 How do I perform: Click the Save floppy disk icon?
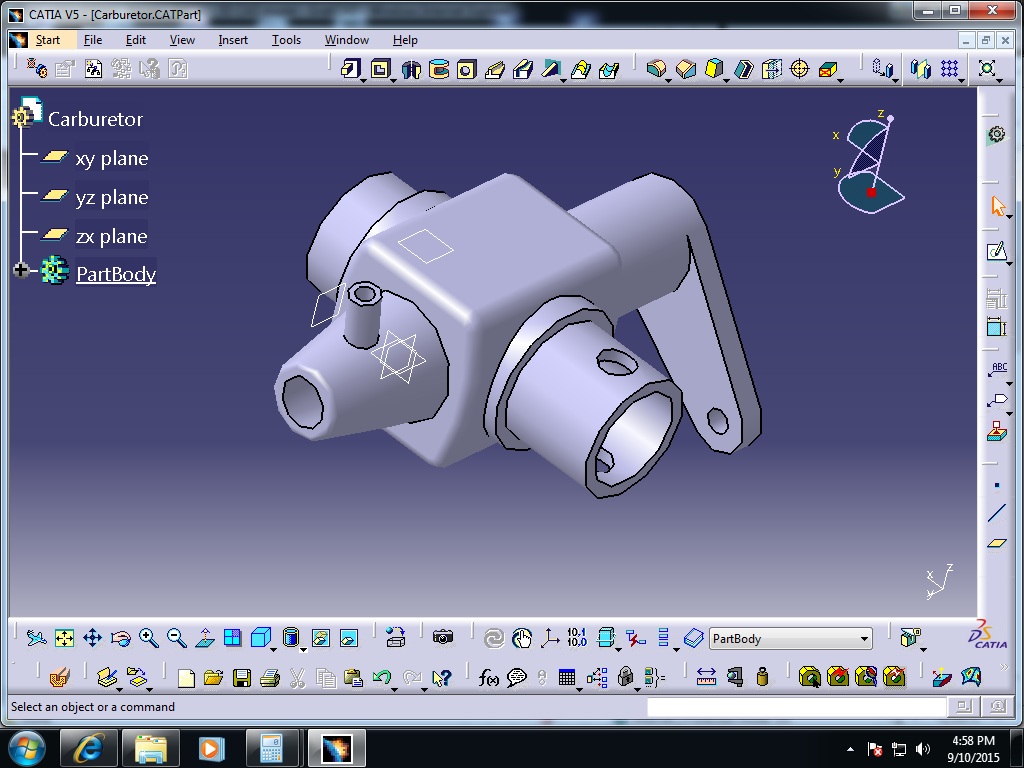(242, 678)
